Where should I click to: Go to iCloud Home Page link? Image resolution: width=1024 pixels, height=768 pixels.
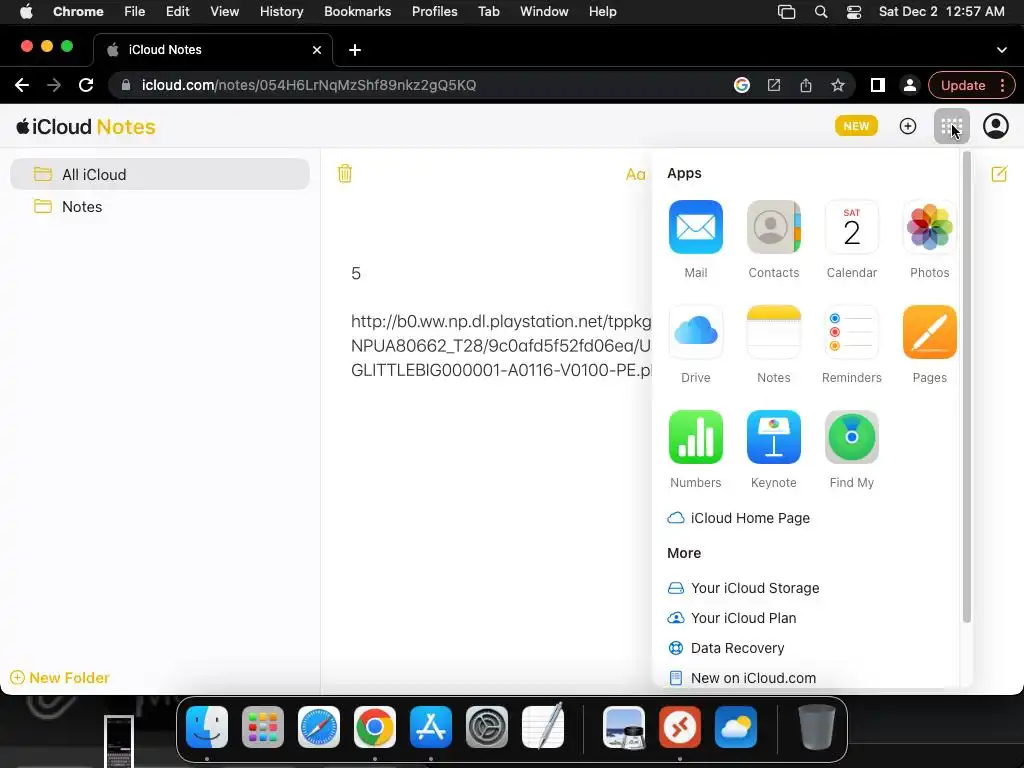(x=739, y=518)
